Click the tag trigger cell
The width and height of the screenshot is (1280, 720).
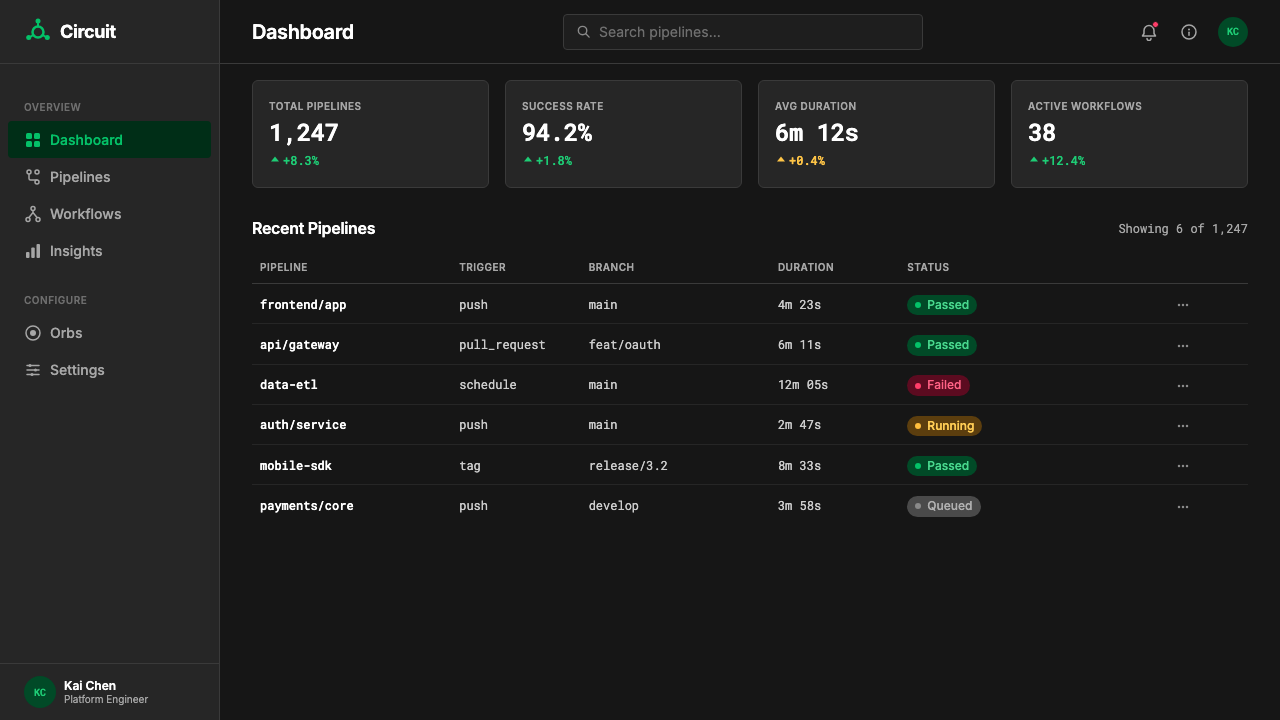470,465
